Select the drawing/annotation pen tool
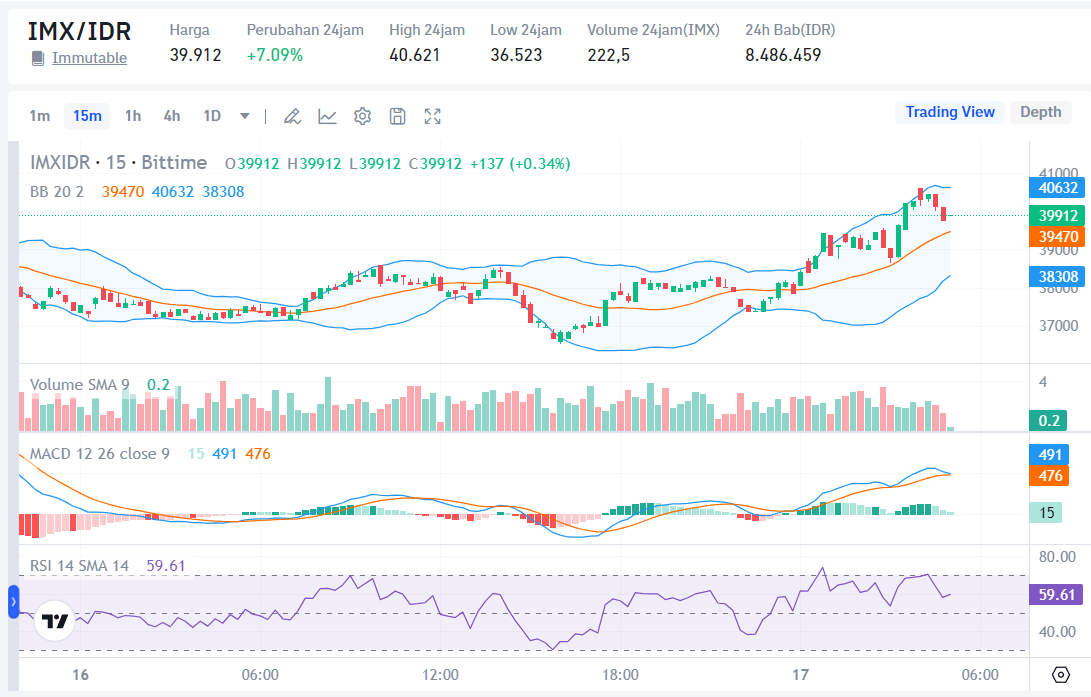This screenshot has width=1091, height=697. click(291, 116)
